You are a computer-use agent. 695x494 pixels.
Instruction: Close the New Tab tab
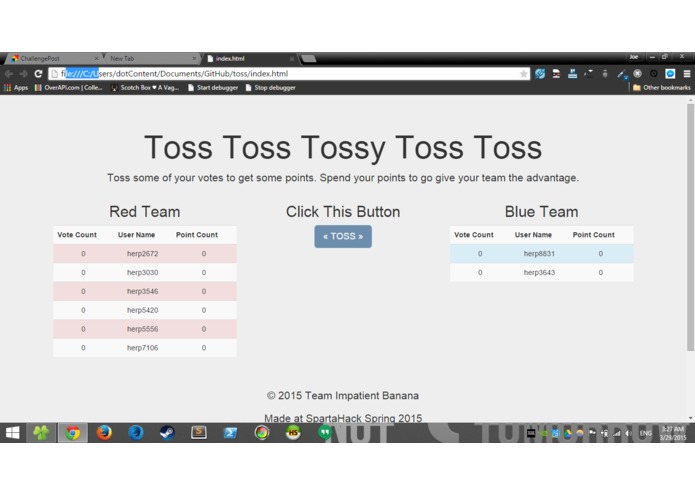[x=194, y=58]
